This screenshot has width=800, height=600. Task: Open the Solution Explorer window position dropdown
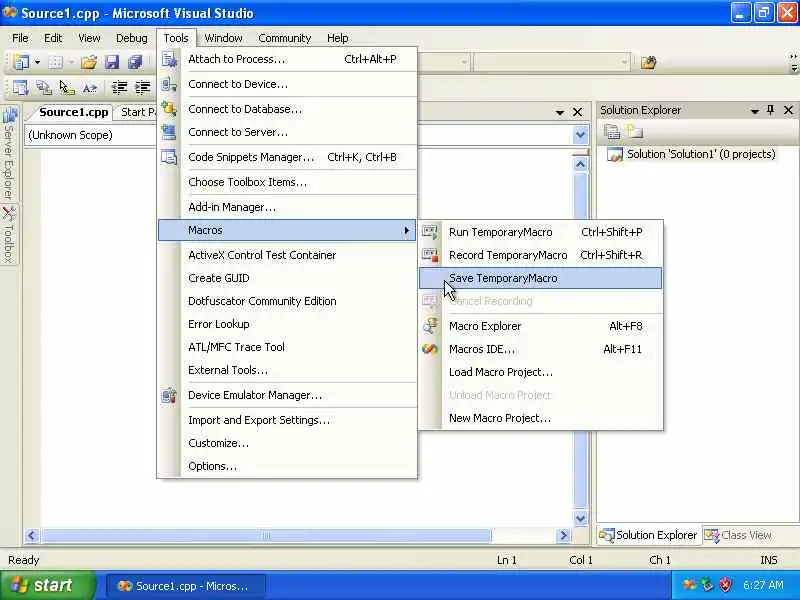tap(755, 111)
